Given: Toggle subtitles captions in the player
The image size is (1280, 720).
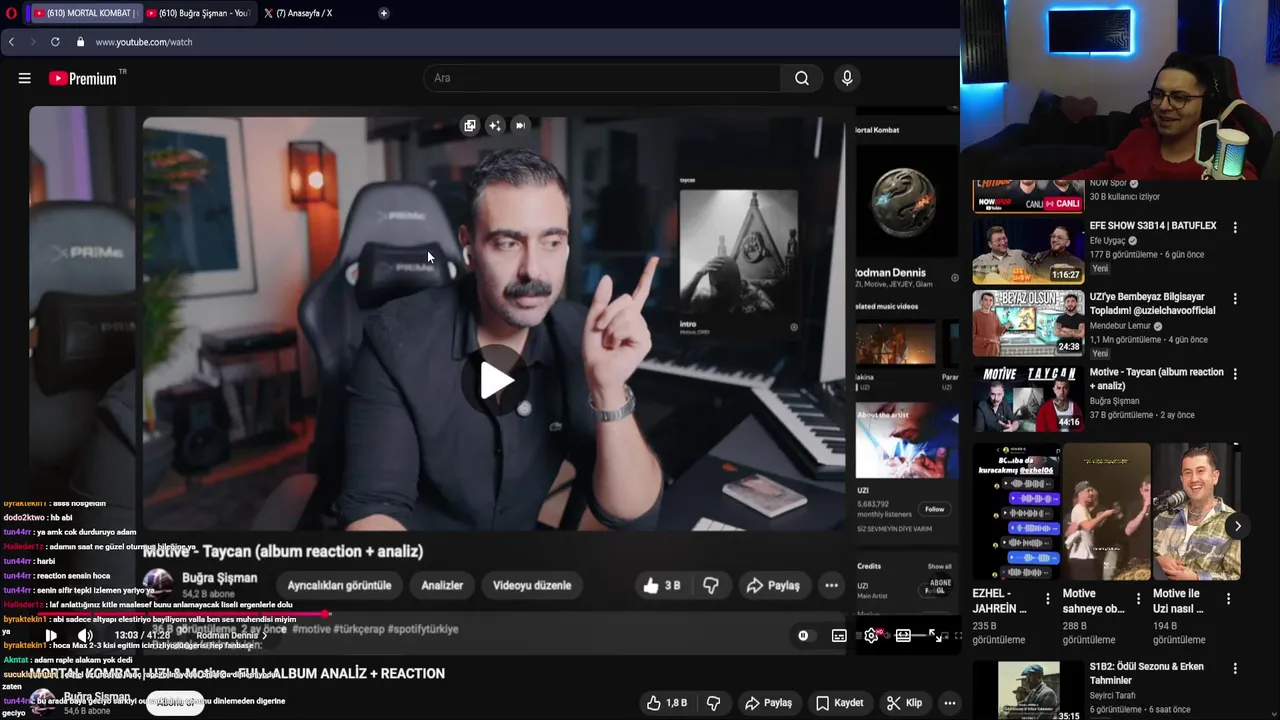Looking at the screenshot, I should coord(839,635).
